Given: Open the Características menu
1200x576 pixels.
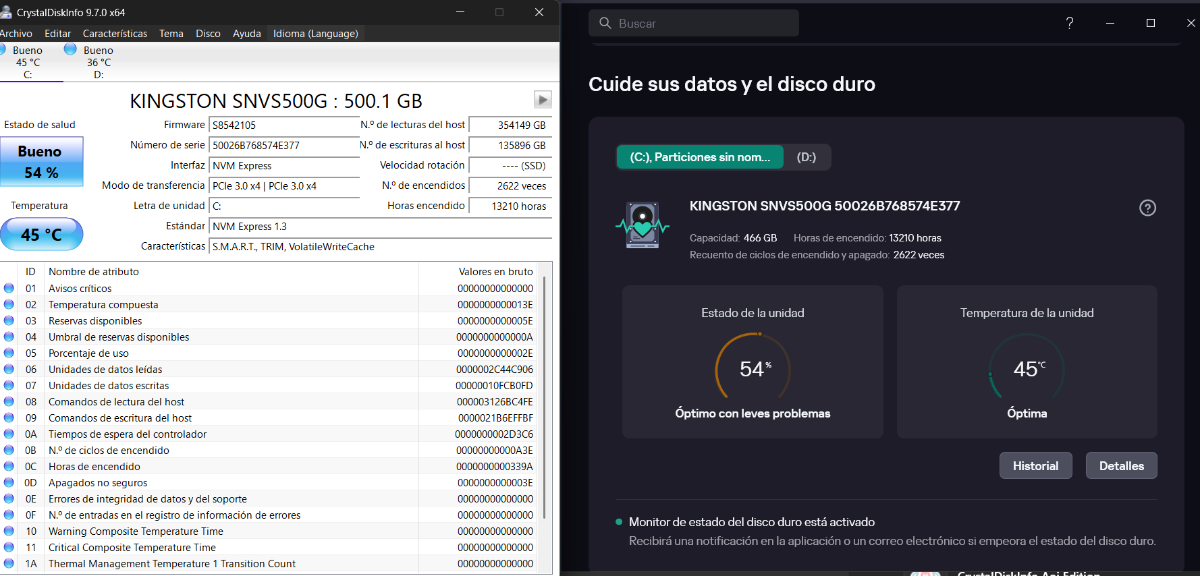Looking at the screenshot, I should click(x=114, y=33).
